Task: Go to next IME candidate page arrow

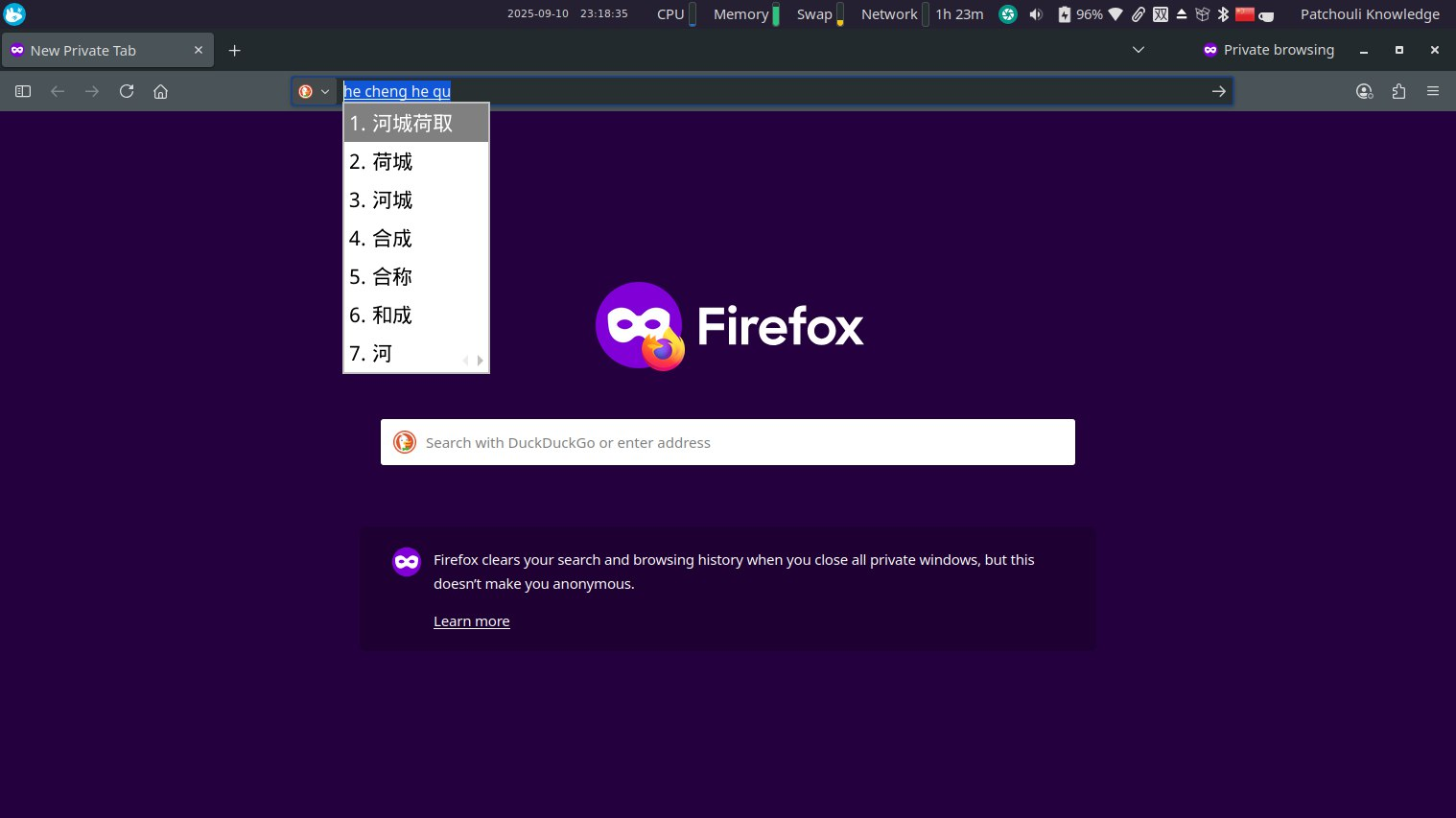Action: click(x=480, y=361)
